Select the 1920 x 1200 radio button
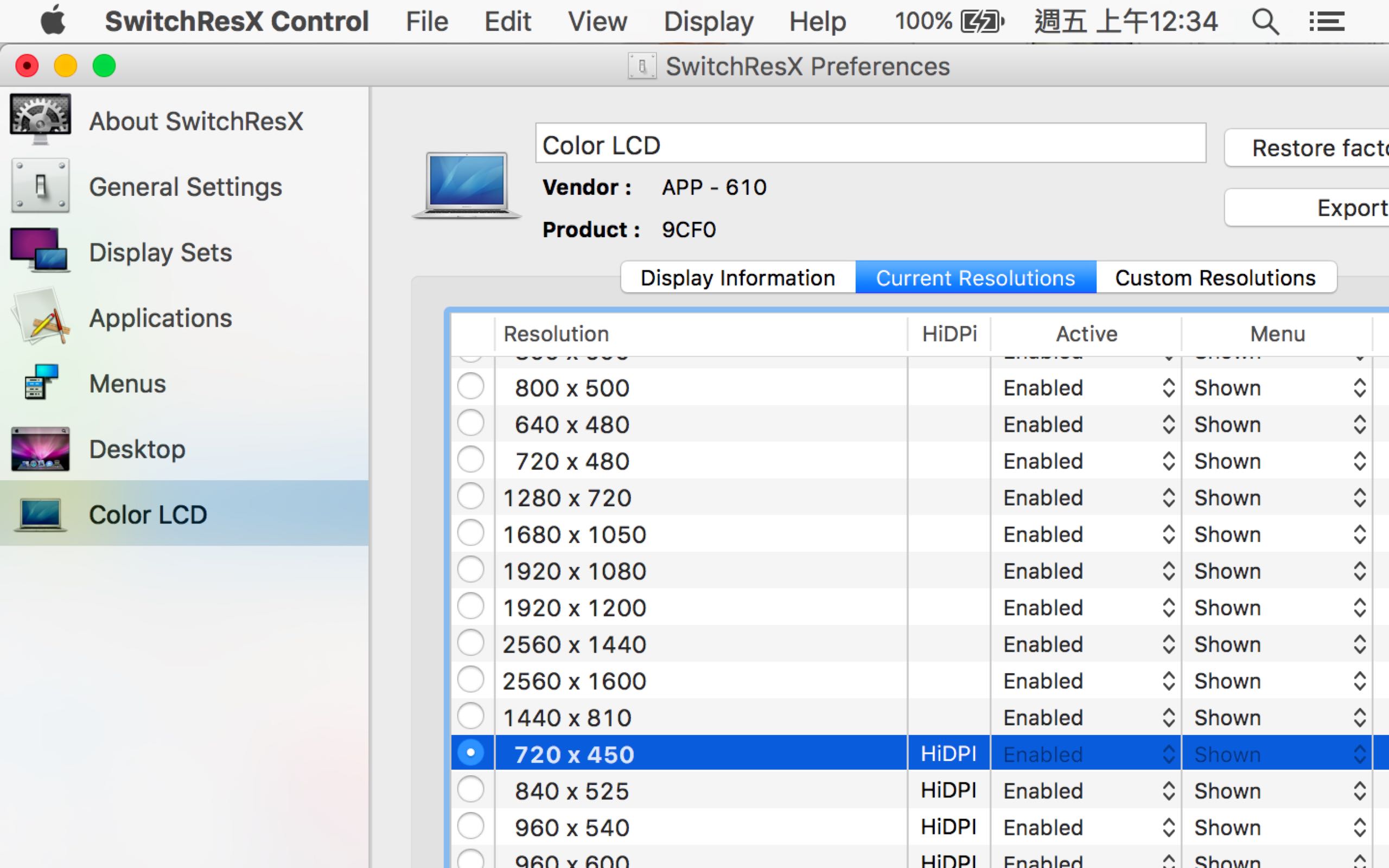 [x=470, y=606]
